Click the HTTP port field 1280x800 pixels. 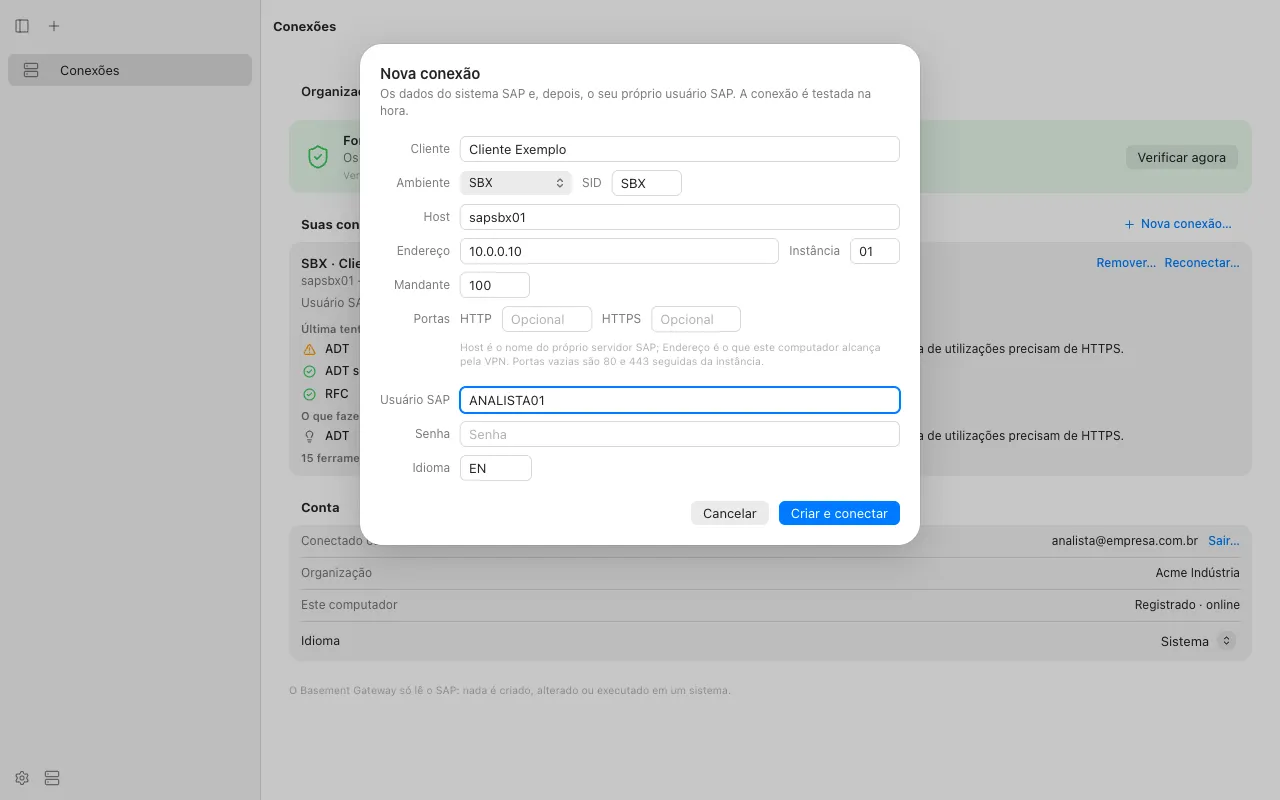point(547,319)
